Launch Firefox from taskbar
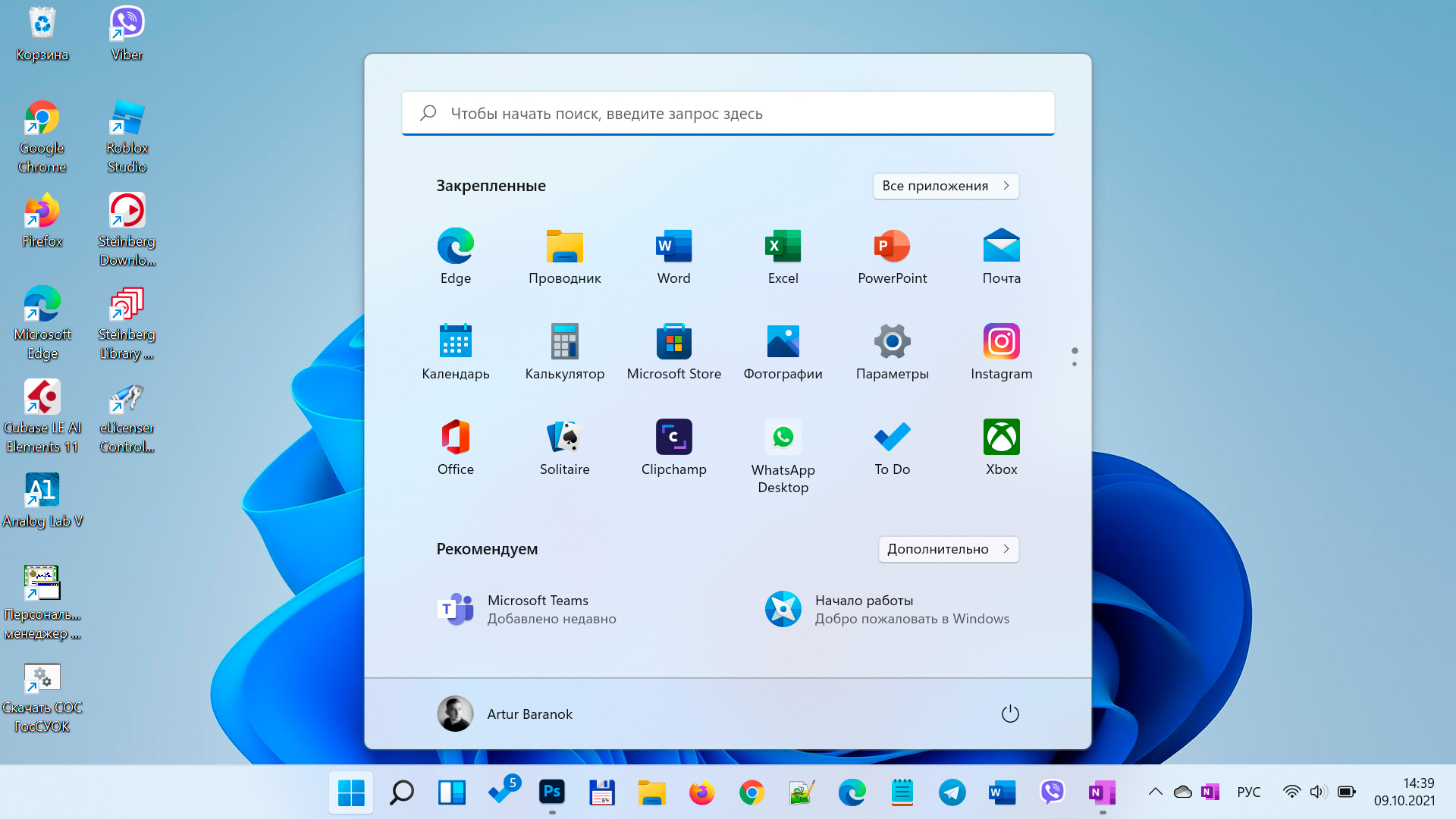This screenshot has width=1456, height=819. coord(701,792)
